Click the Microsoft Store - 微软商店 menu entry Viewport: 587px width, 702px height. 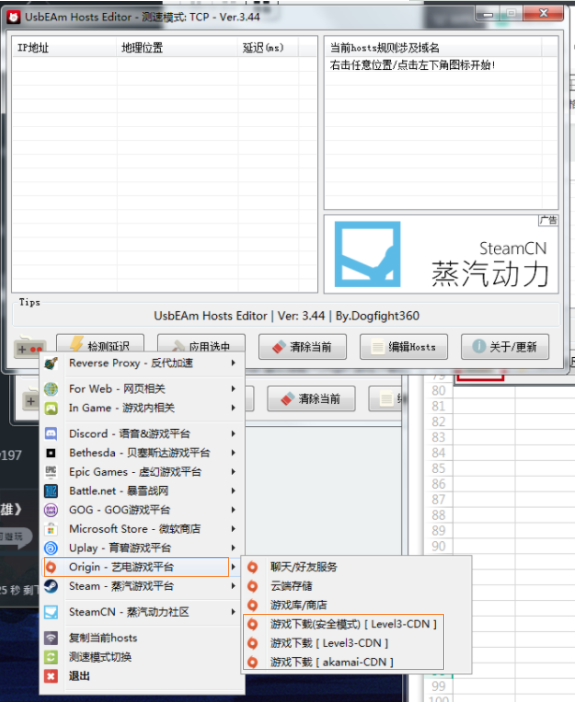pyautogui.click(x=141, y=529)
